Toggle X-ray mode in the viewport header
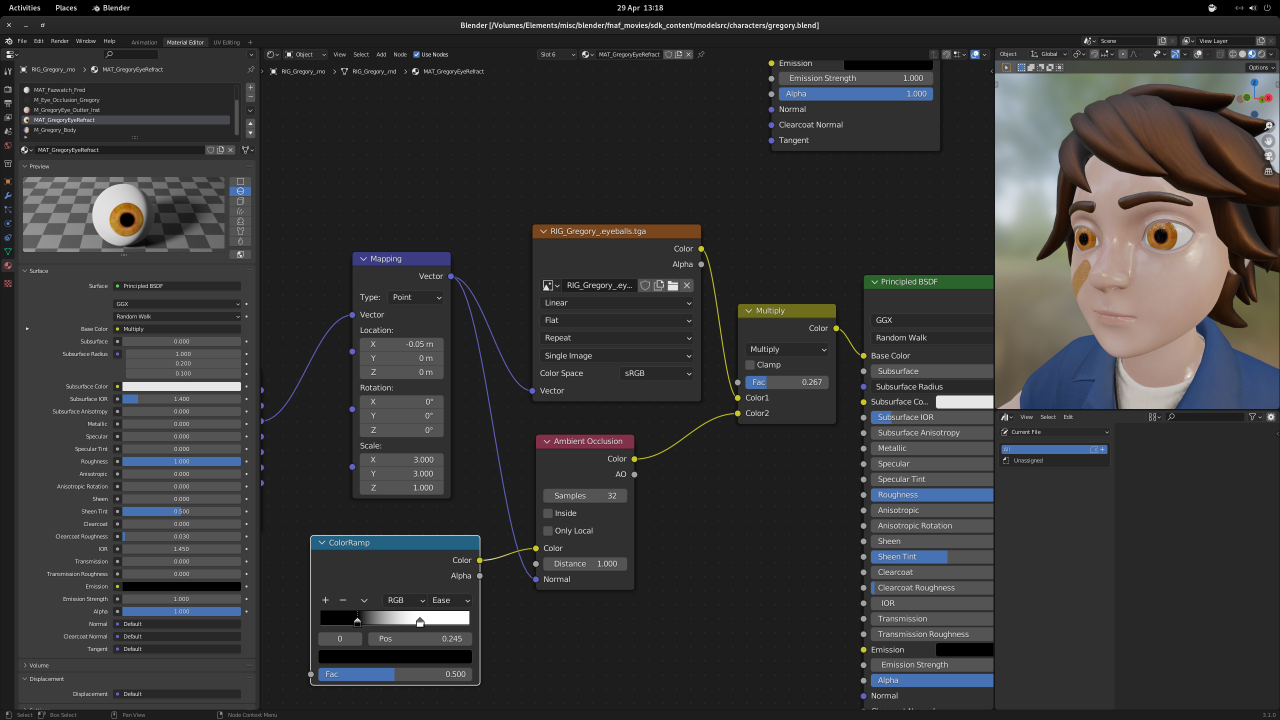The width and height of the screenshot is (1280, 720). (1220, 54)
